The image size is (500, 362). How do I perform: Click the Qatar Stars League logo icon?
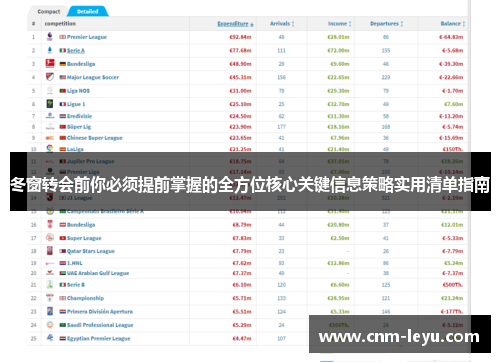pyautogui.click(x=50, y=251)
